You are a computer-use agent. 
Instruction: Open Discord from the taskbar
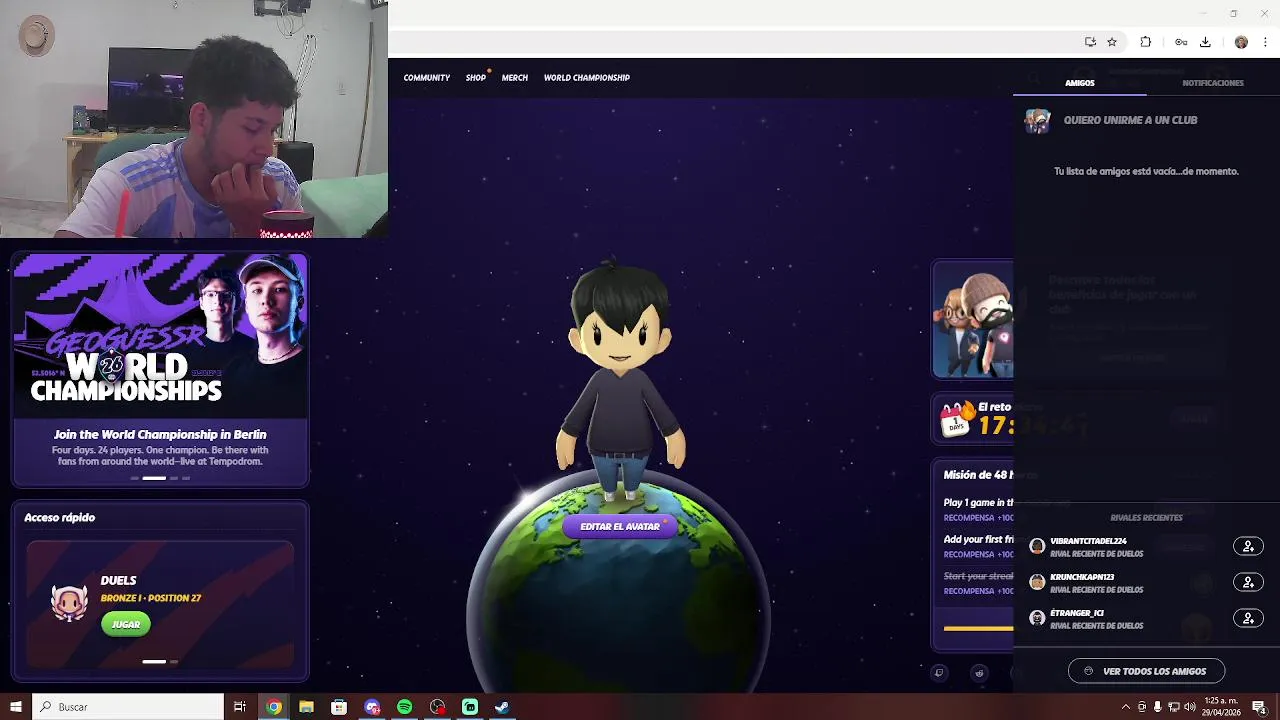[x=372, y=707]
